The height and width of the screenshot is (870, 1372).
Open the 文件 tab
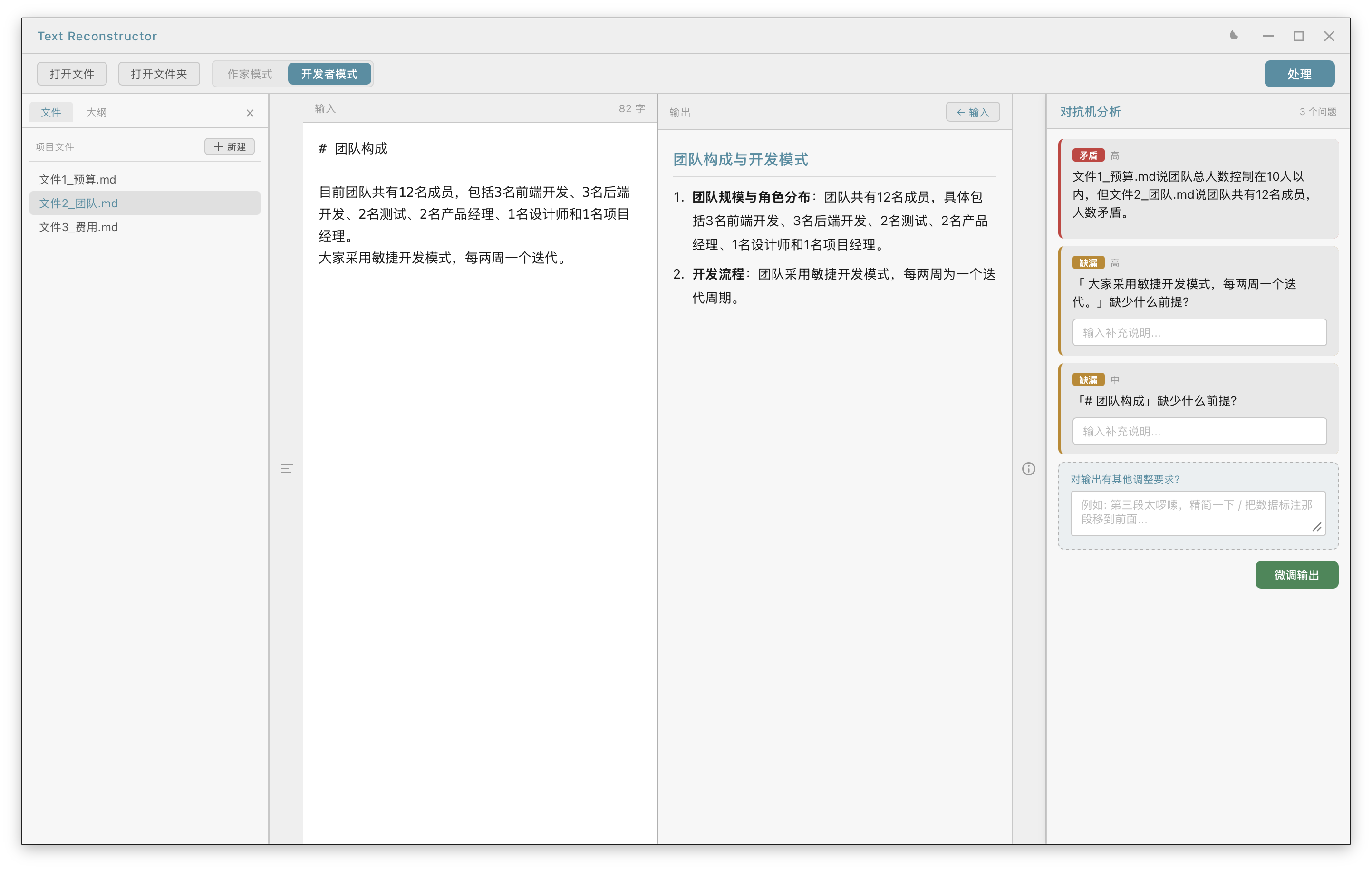51,112
